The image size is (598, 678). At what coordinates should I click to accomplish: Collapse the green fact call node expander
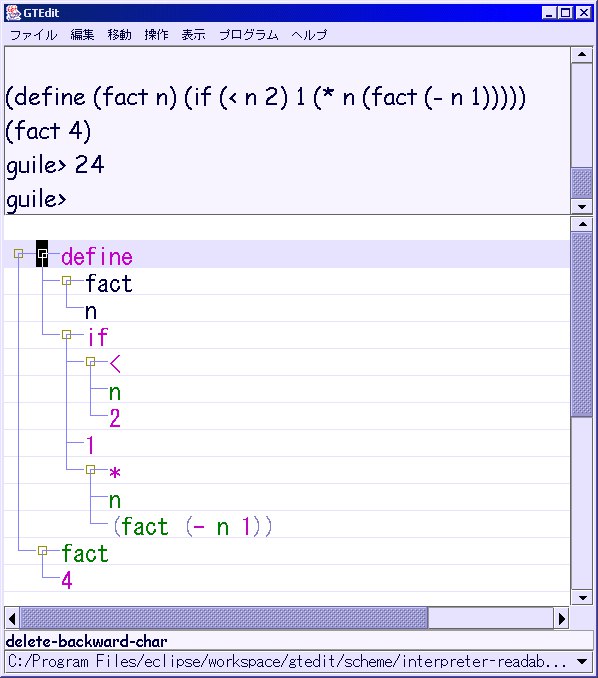tap(42, 550)
